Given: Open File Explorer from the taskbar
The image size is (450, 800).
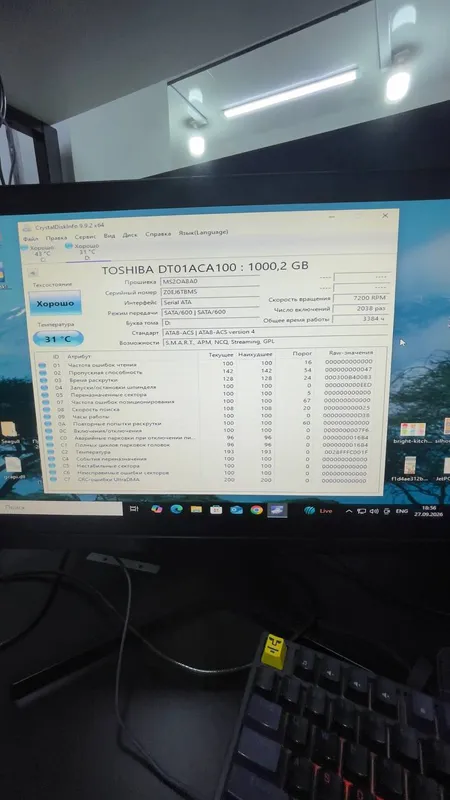Looking at the screenshot, I should pos(196,509).
